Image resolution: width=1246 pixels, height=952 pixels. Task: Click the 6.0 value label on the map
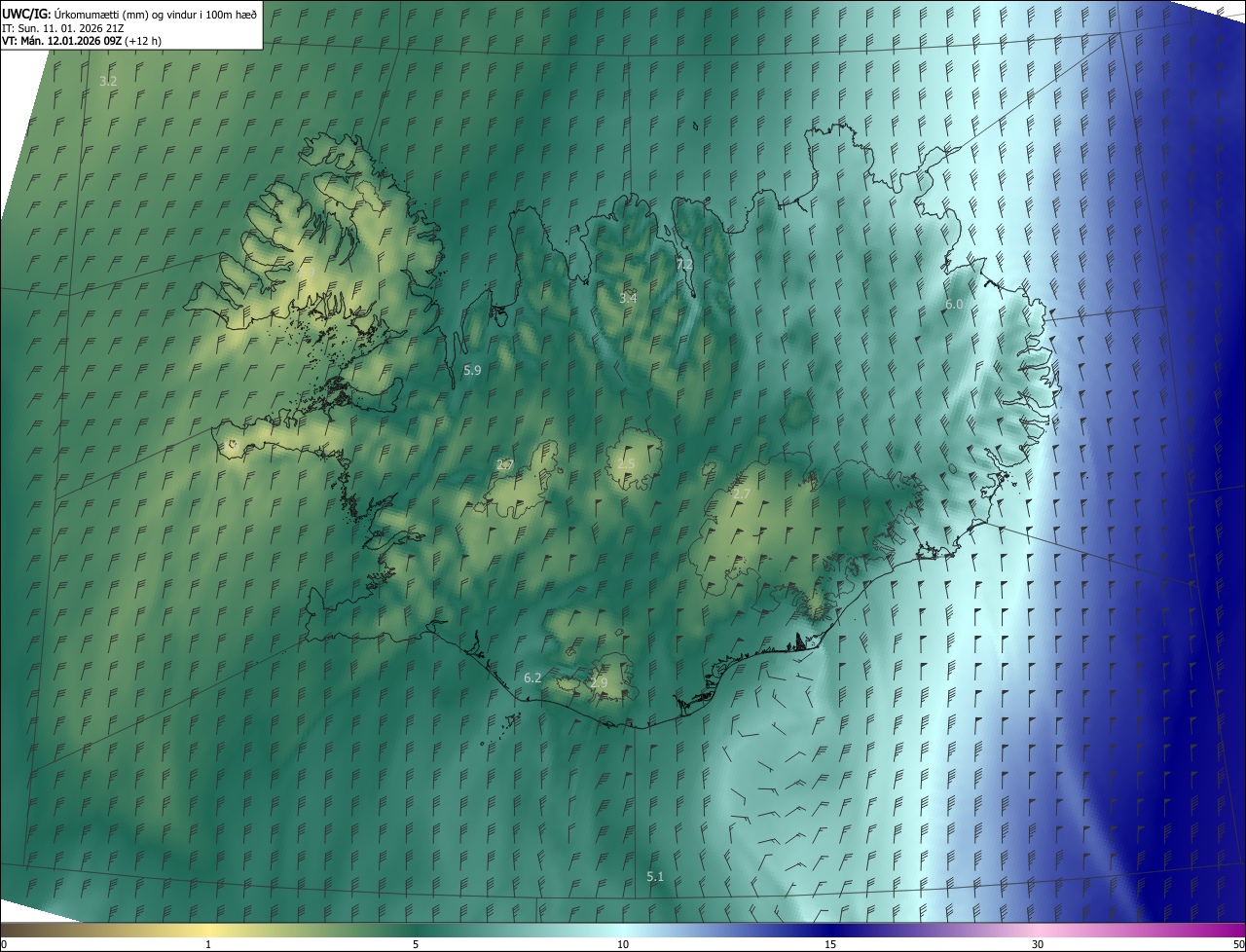[954, 305]
